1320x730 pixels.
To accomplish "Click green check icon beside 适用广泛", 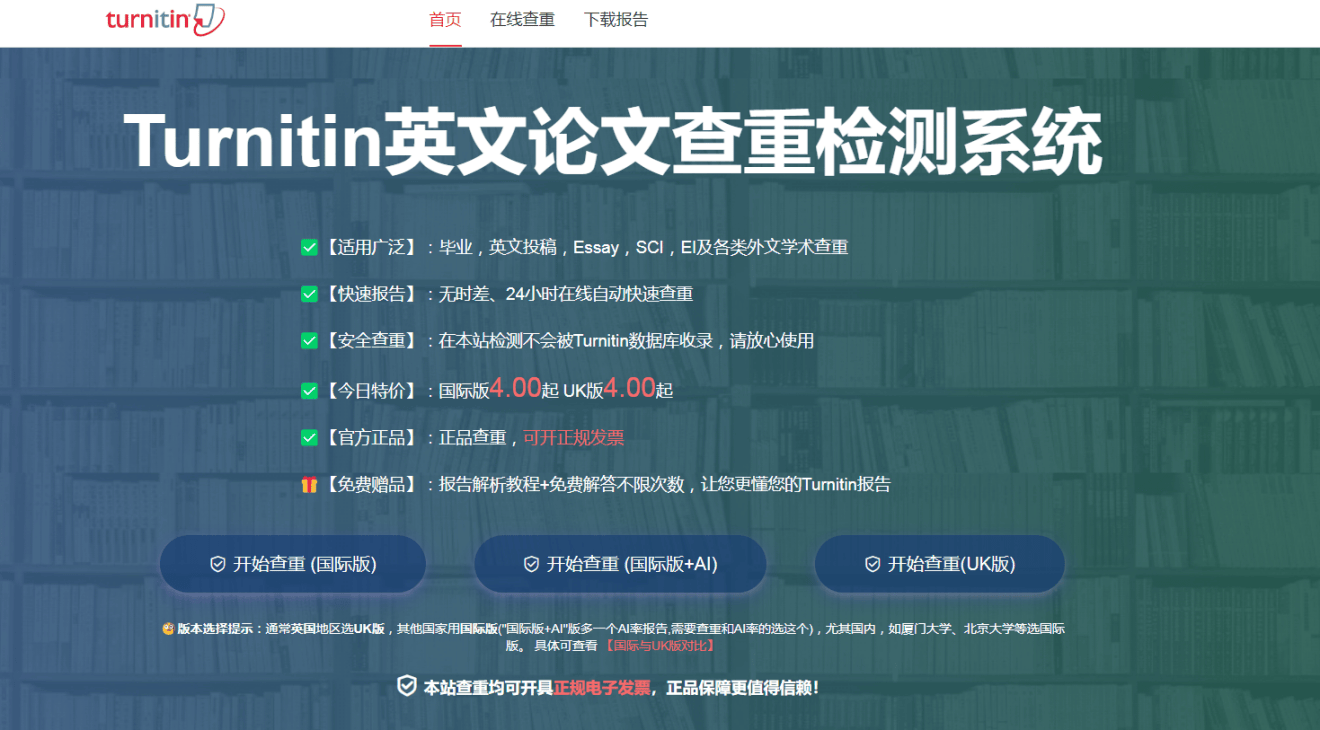I will click(309, 247).
